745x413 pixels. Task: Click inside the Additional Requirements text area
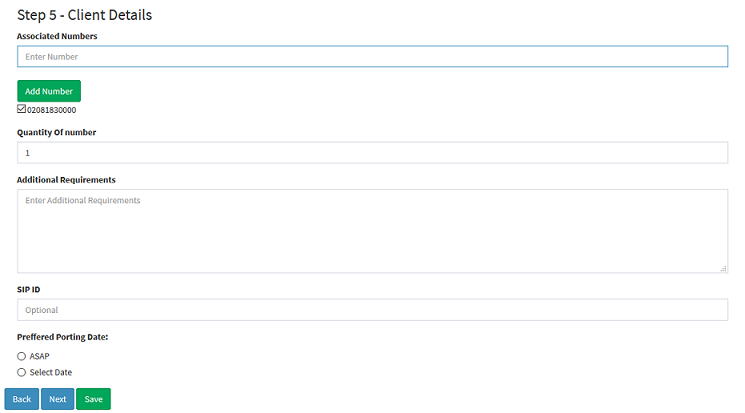click(x=372, y=231)
